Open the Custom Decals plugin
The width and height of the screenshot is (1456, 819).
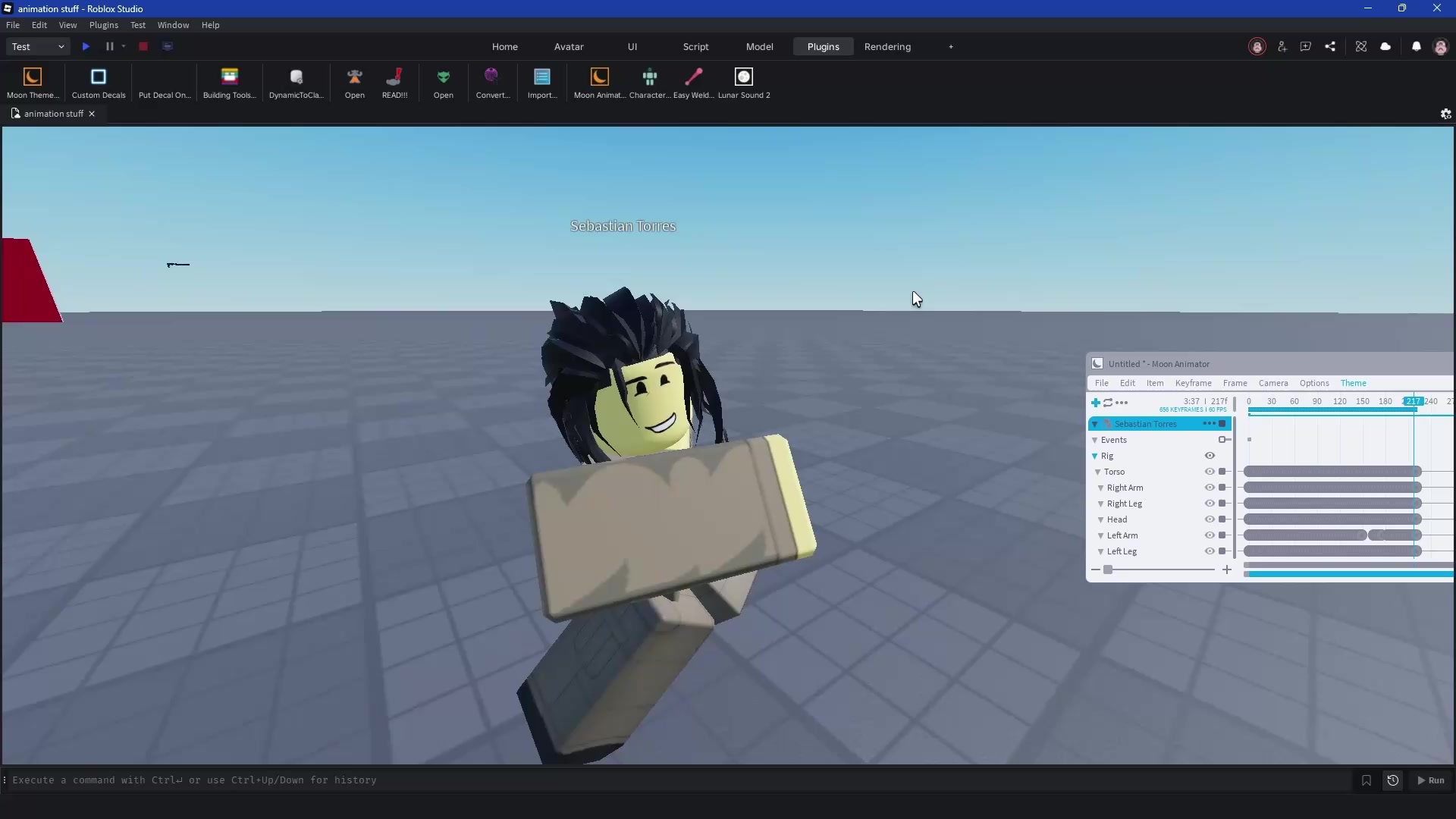pyautogui.click(x=99, y=83)
